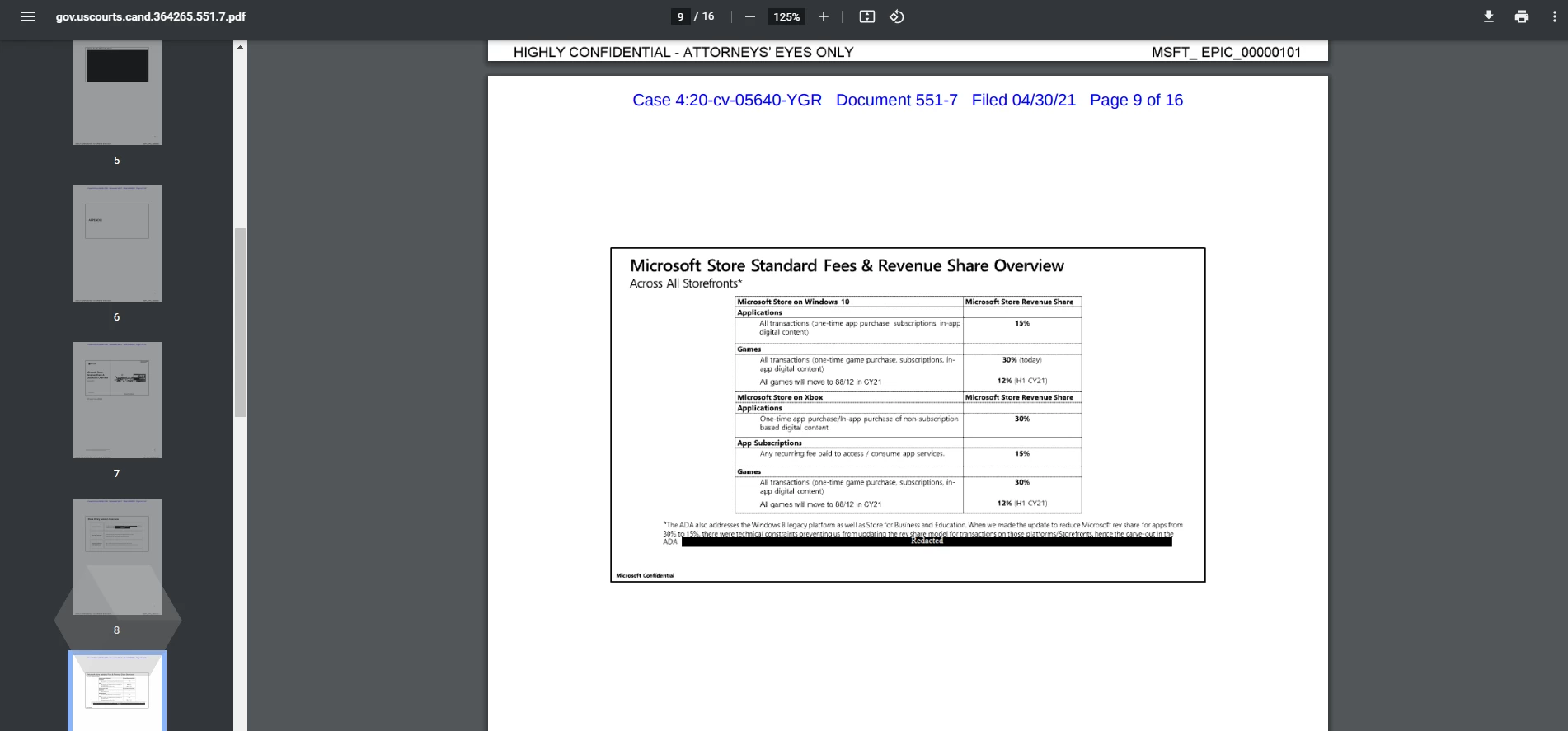Image resolution: width=1568 pixels, height=731 pixels.
Task: Click the thumbnail scrollbar up arrow
Action: [x=240, y=46]
